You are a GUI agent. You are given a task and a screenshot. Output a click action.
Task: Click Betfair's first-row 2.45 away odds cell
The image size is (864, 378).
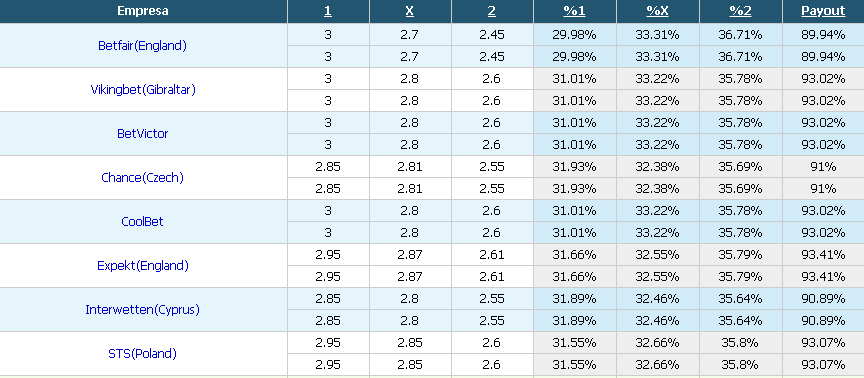pos(492,35)
